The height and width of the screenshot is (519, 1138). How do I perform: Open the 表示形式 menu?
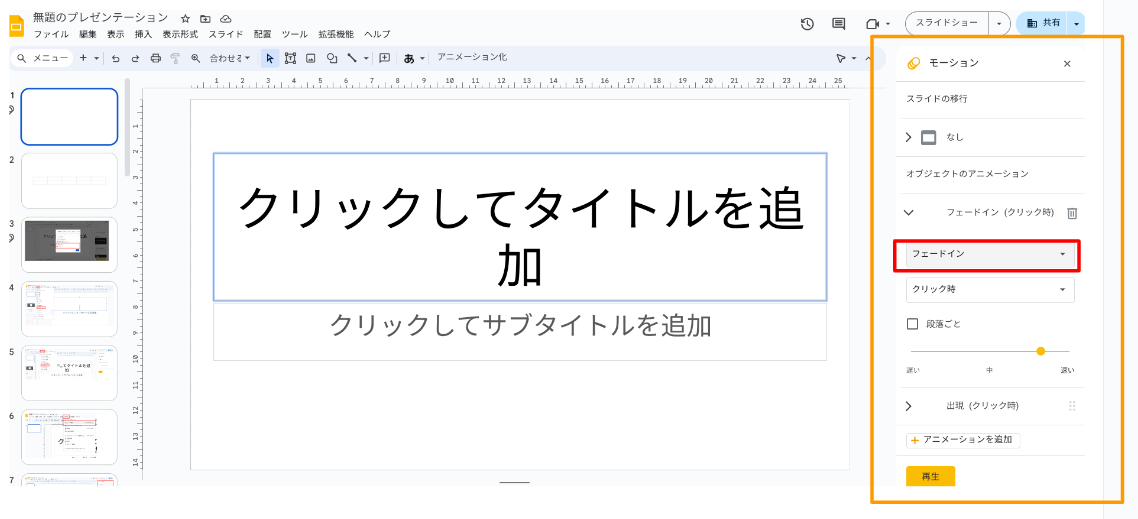[x=180, y=34]
